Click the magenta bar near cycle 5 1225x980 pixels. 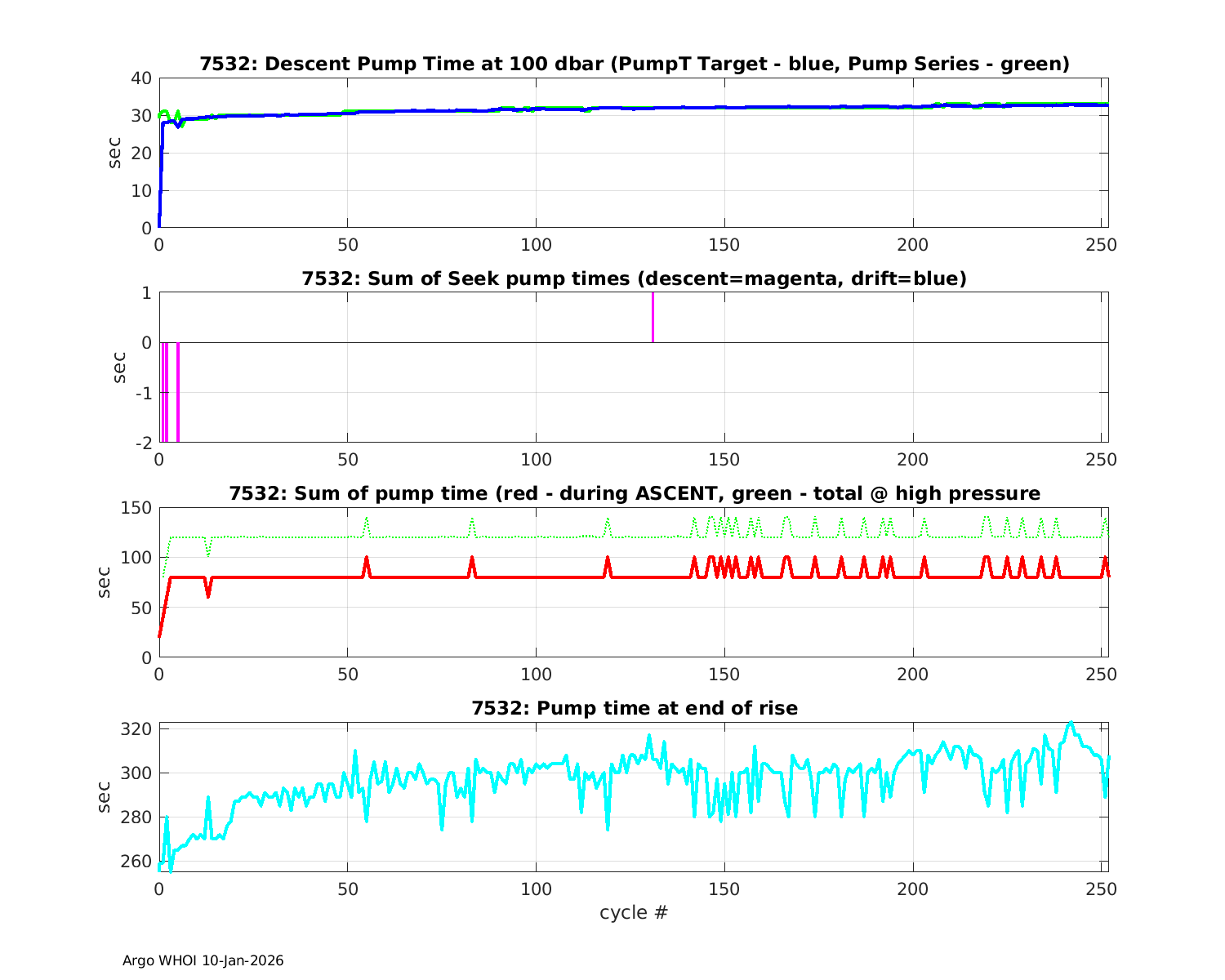(178, 392)
